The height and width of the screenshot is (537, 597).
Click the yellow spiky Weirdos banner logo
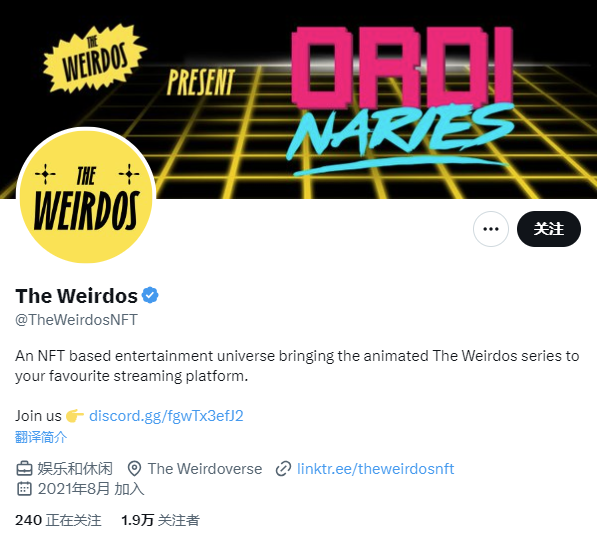[x=95, y=58]
